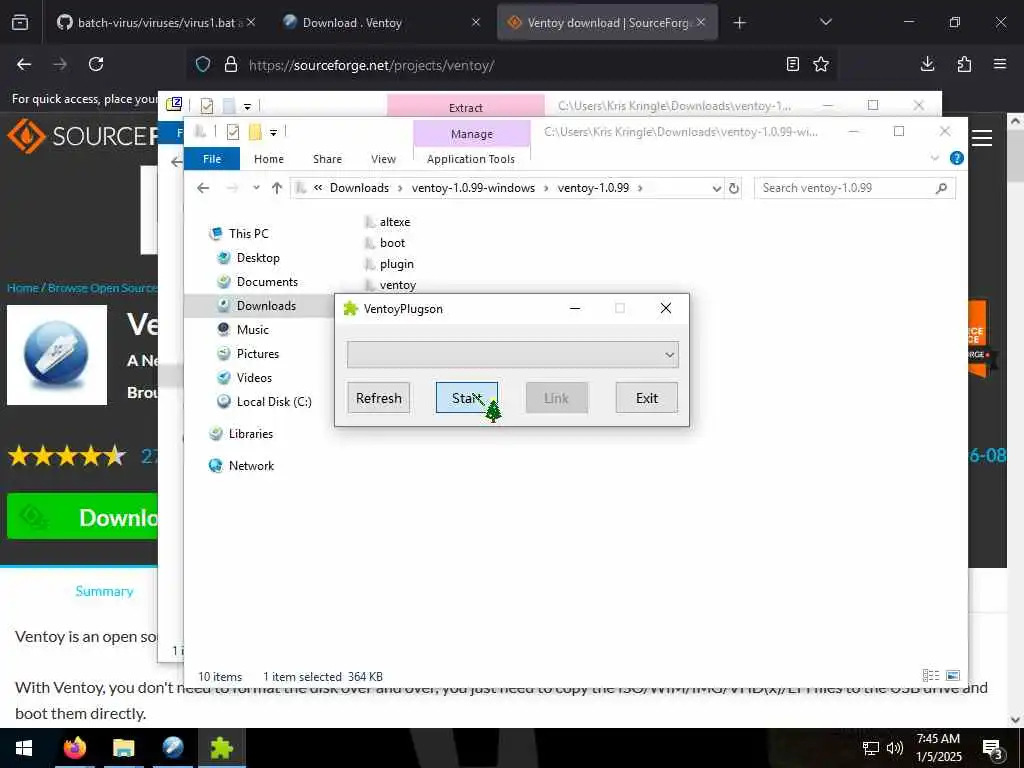
Task: Open the Summary tab on SourceForge page
Action: click(x=104, y=591)
